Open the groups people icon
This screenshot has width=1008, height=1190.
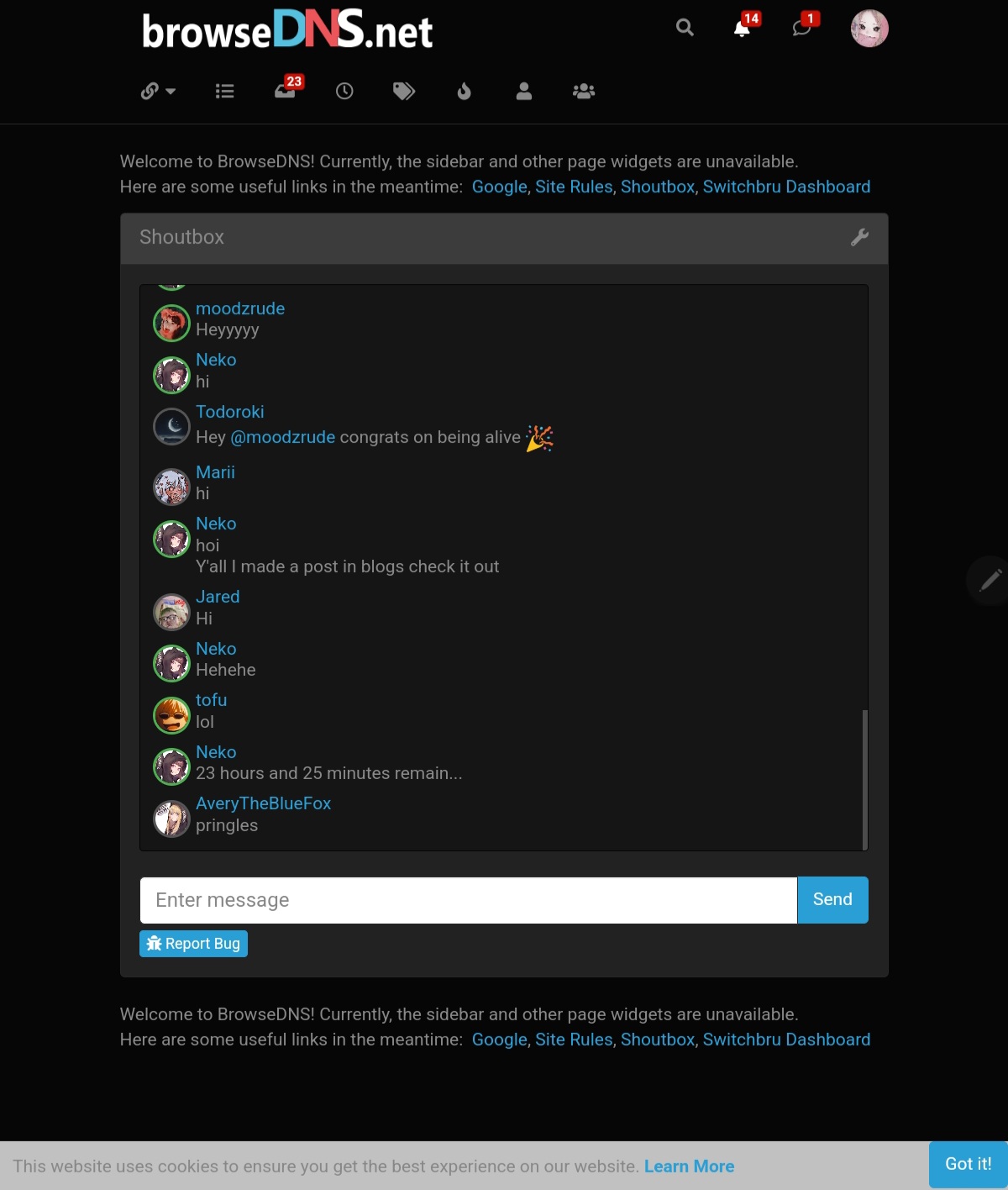tap(584, 91)
